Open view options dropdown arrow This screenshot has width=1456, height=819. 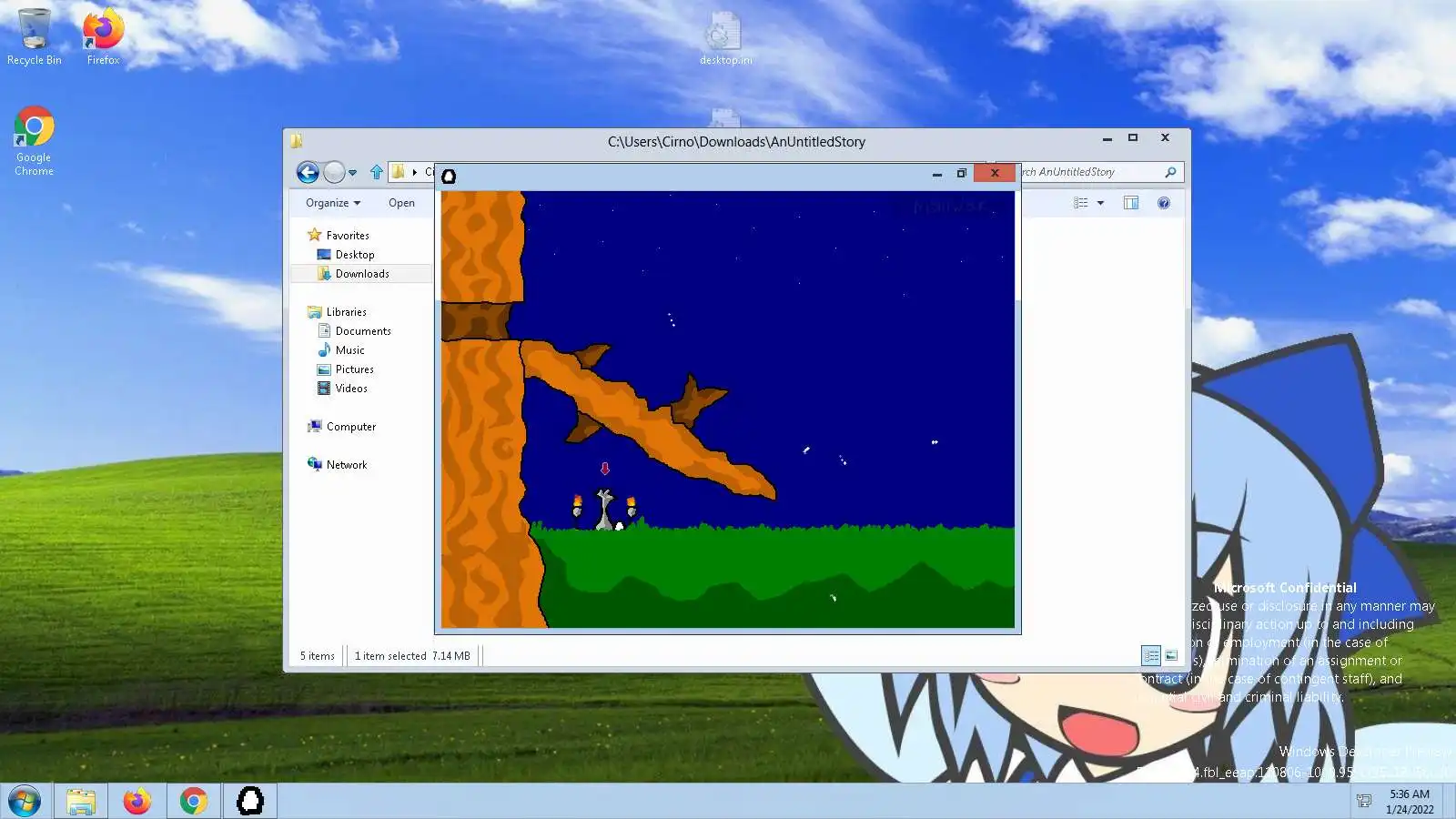pyautogui.click(x=1100, y=203)
